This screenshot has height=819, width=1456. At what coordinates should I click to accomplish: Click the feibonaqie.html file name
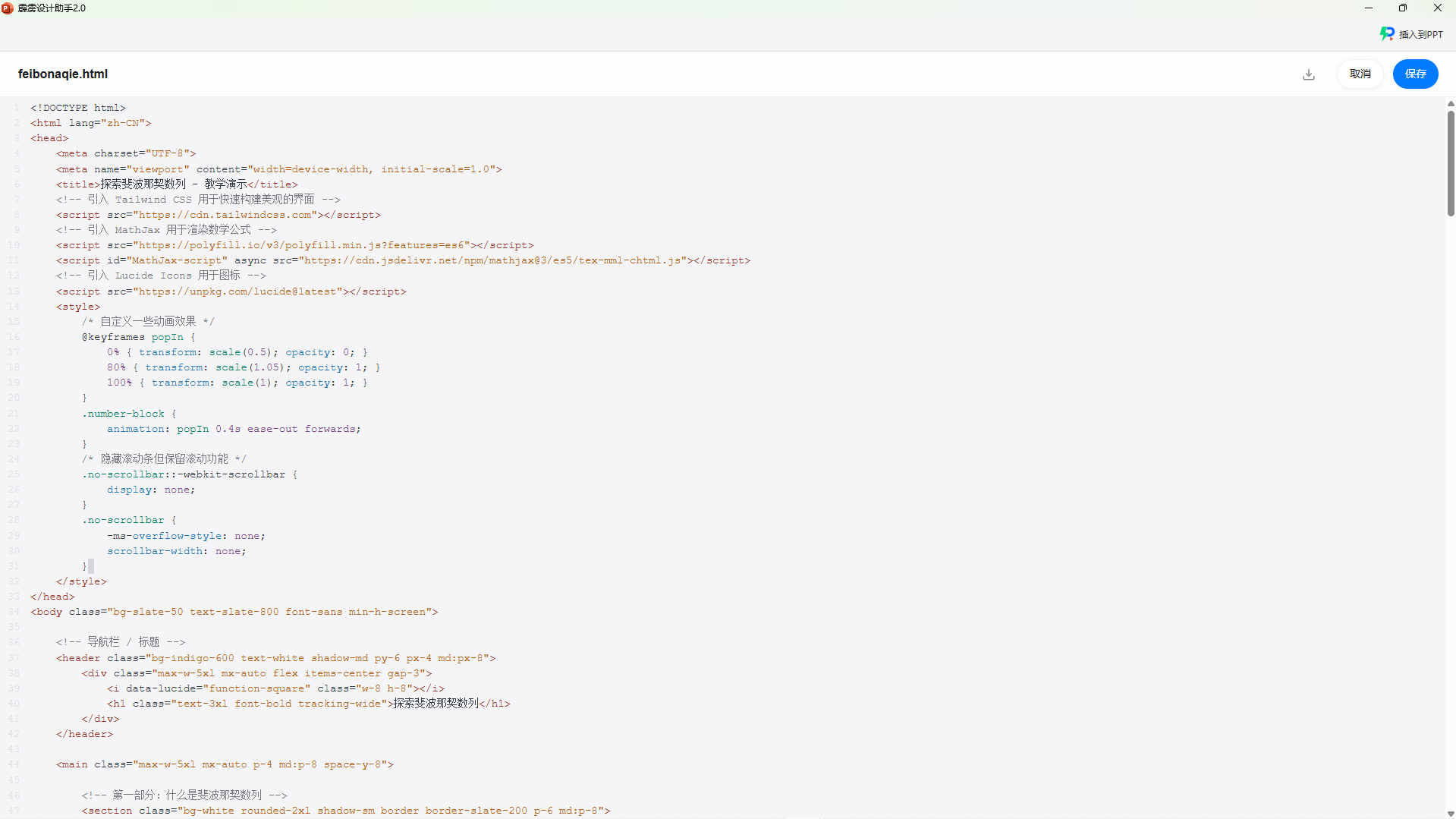point(63,74)
